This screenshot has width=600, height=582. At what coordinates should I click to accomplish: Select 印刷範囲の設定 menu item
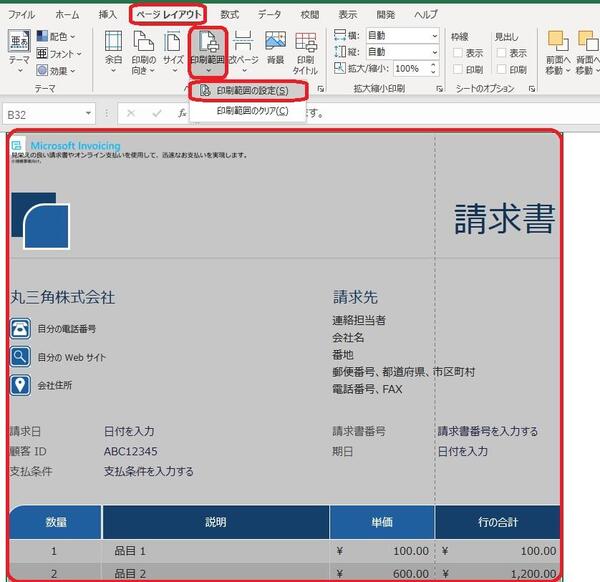[x=251, y=91]
